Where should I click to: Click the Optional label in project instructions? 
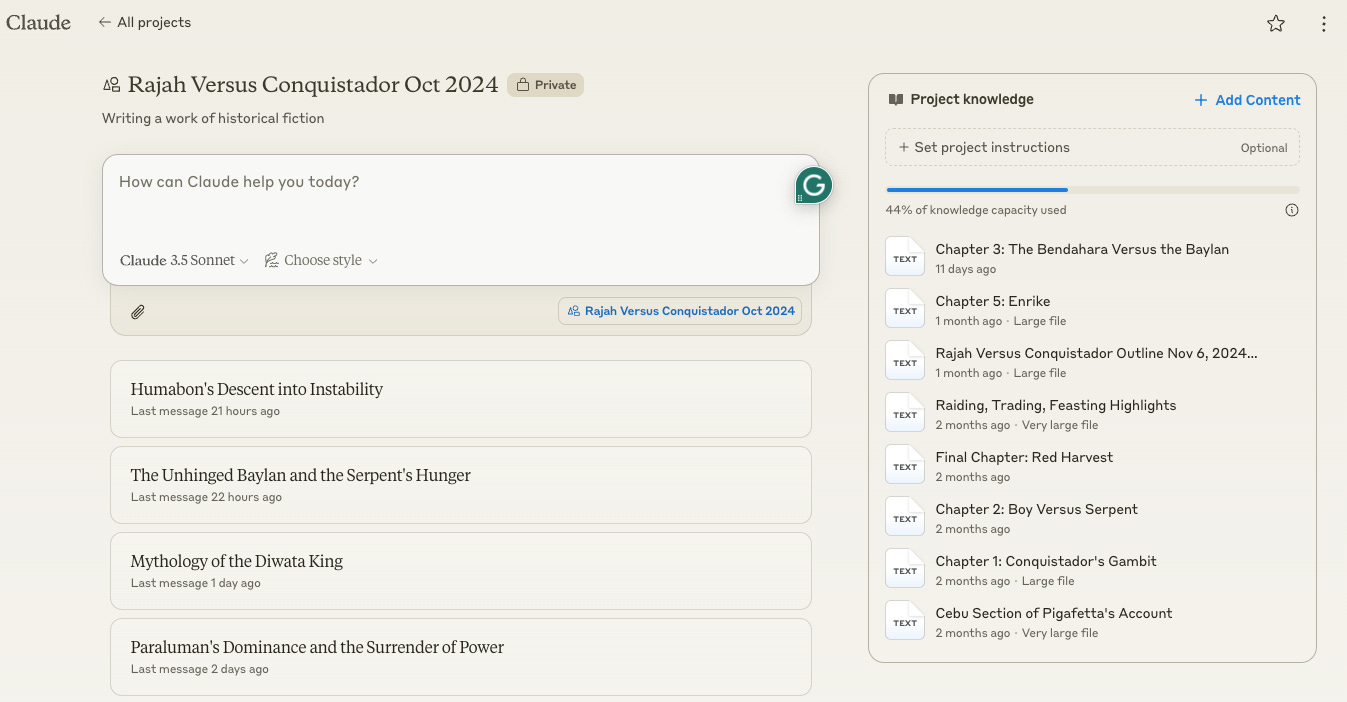pyautogui.click(x=1264, y=148)
